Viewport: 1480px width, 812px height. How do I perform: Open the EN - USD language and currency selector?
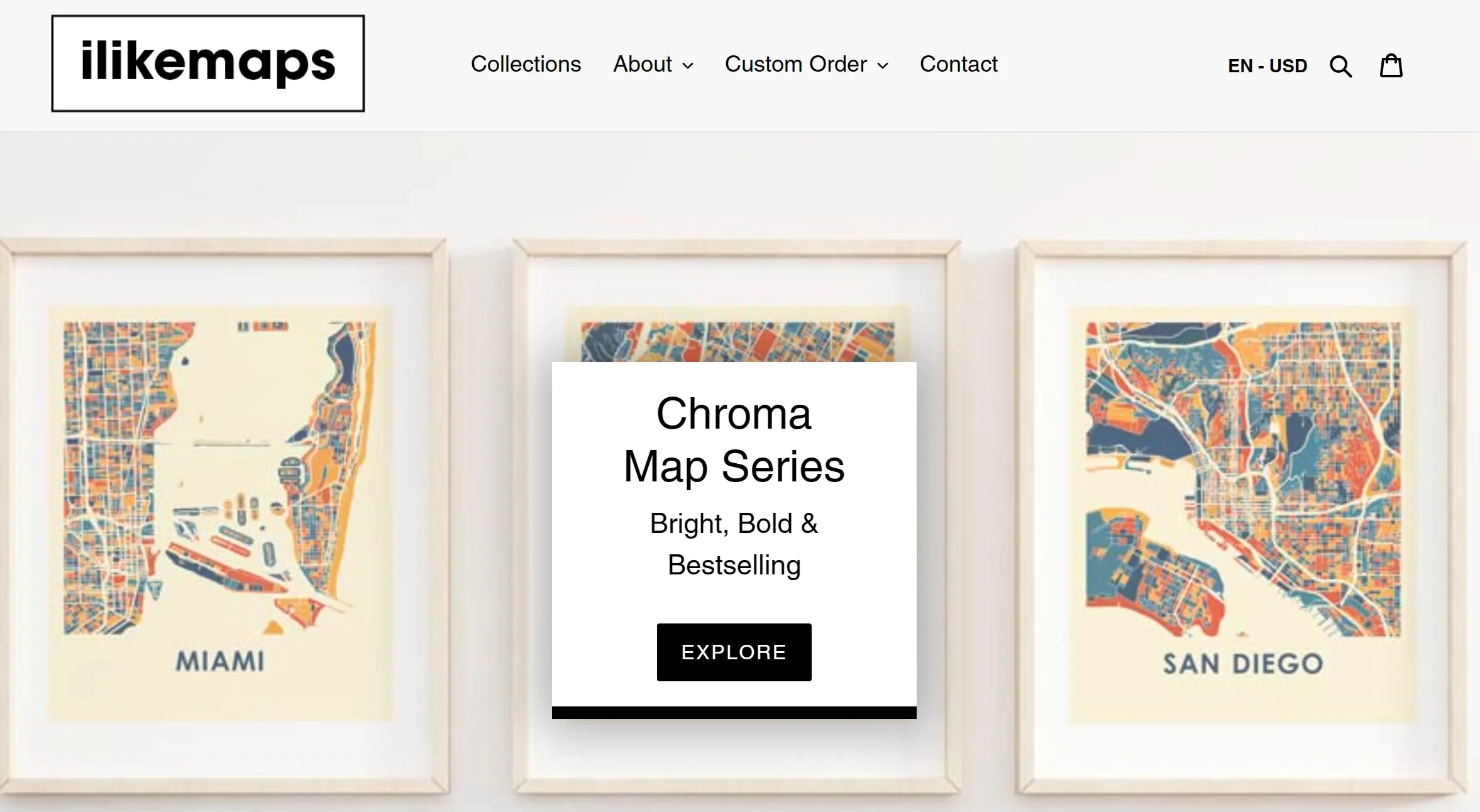[x=1267, y=65]
